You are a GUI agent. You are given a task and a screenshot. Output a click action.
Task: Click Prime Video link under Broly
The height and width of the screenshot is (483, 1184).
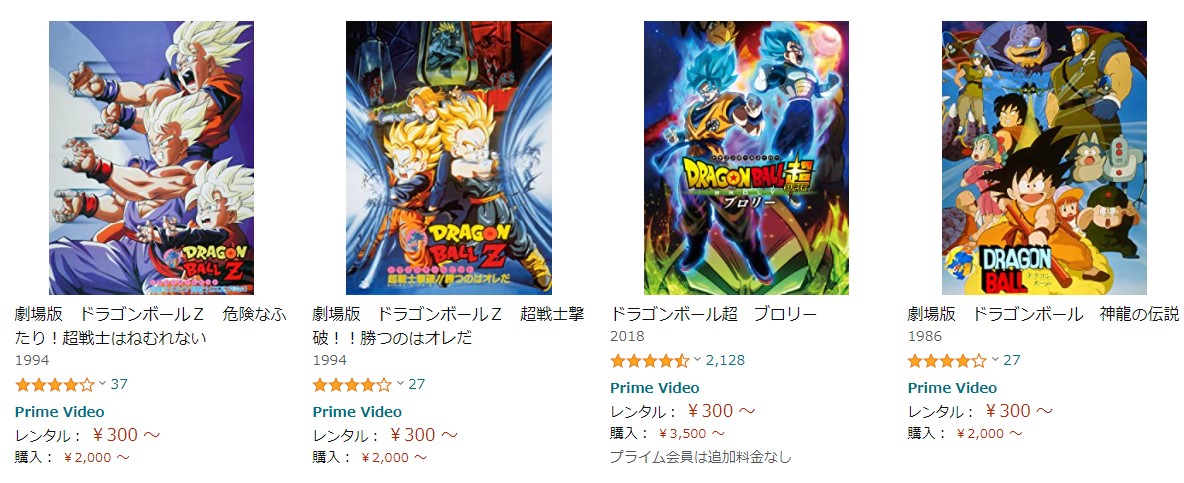655,388
